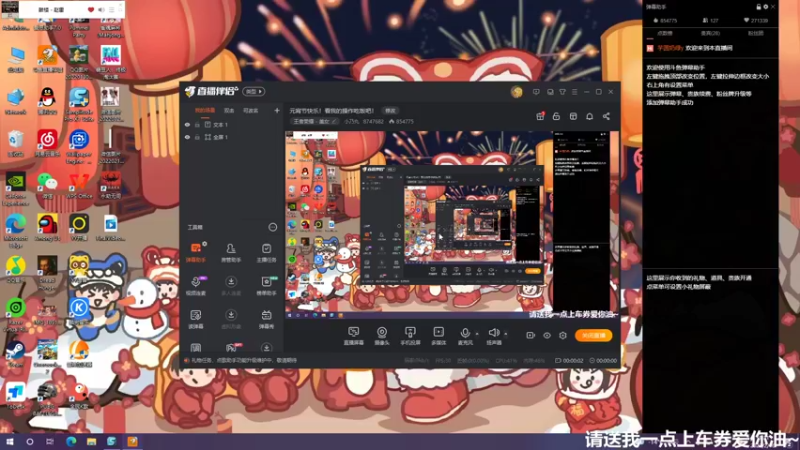Viewport: 800px width, 450px height.
Task: Toggle preview with the eye icon near settings
Action: 546,335
